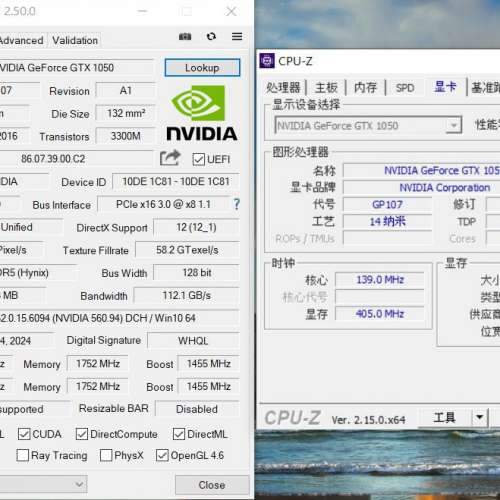Screen dimensions: 500x500
Task: Toggle the CUDA checkbox
Action: click(x=24, y=434)
